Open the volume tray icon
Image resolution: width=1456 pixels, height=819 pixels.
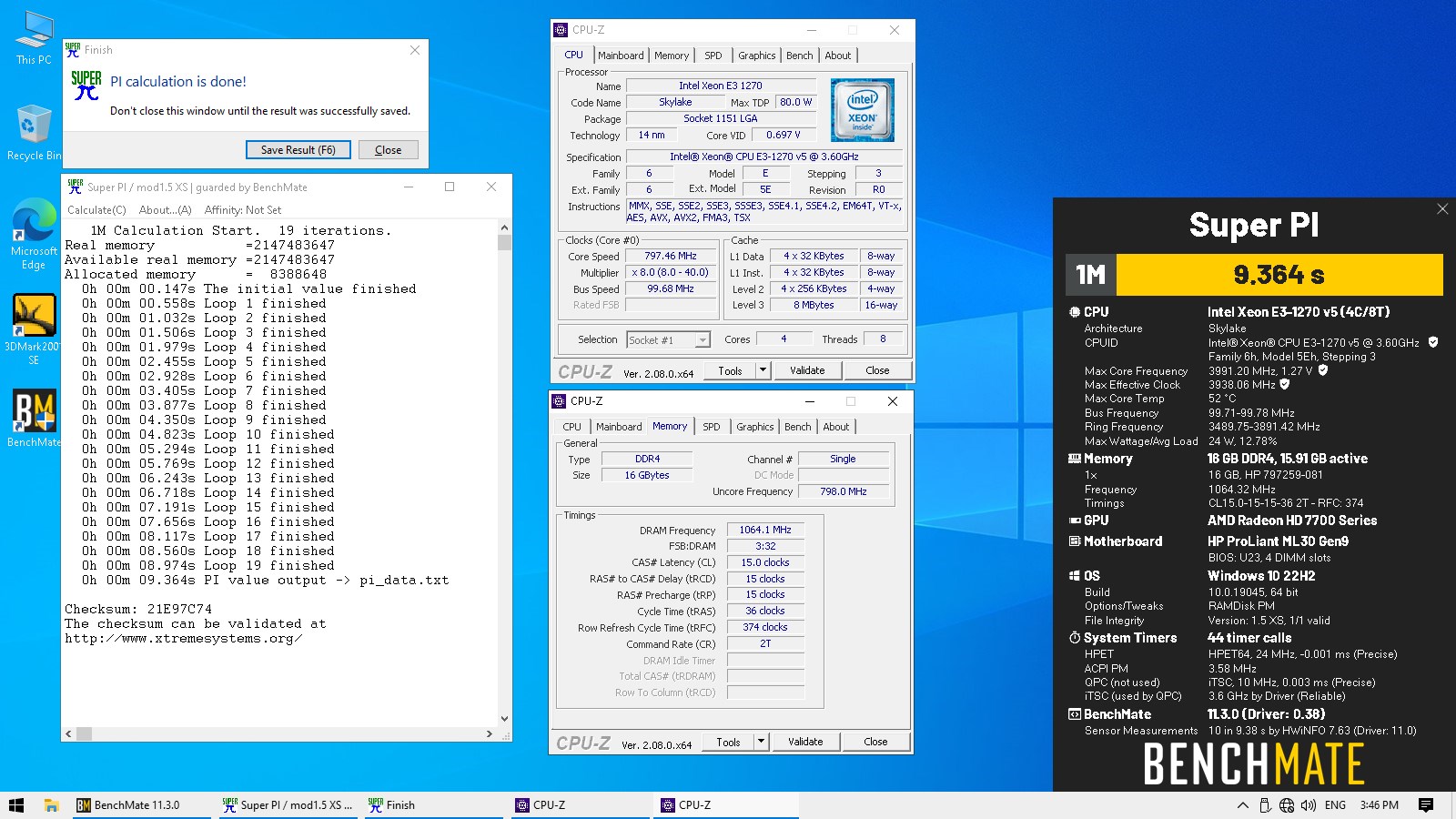1309,805
